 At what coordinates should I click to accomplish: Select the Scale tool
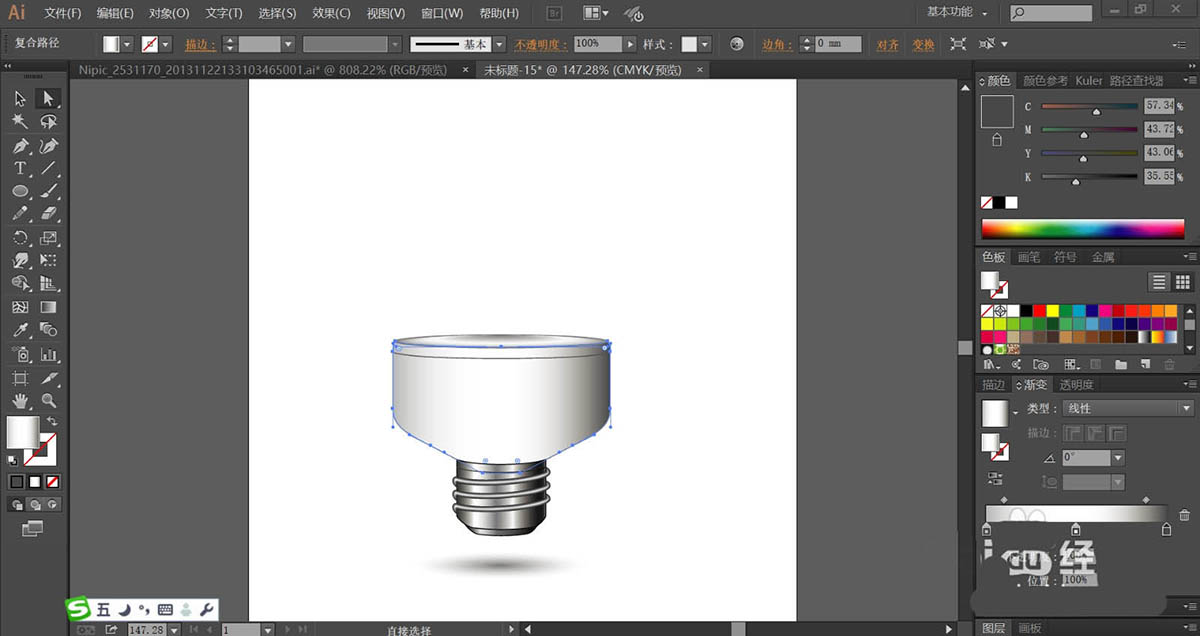[x=48, y=238]
